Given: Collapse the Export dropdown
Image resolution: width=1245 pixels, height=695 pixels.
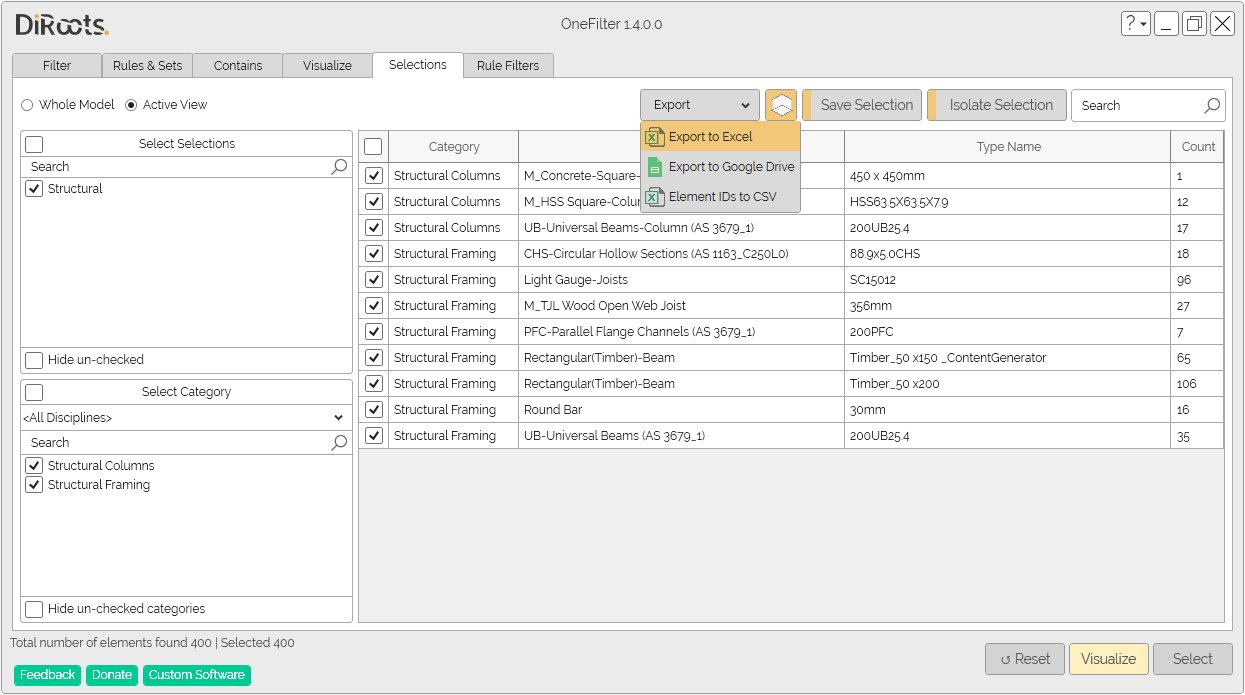Looking at the screenshot, I should [700, 105].
